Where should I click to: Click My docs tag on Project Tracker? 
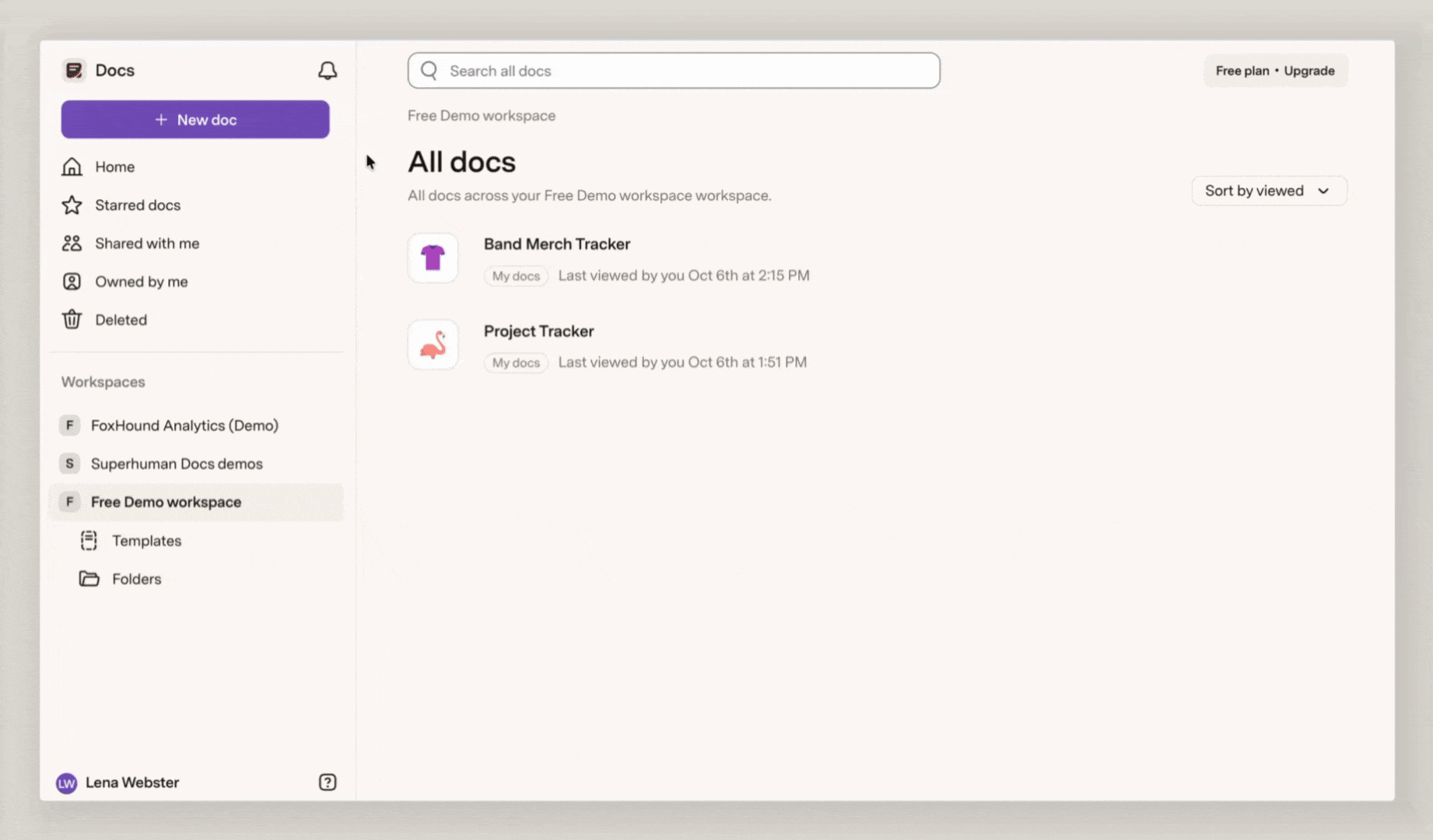pos(516,363)
